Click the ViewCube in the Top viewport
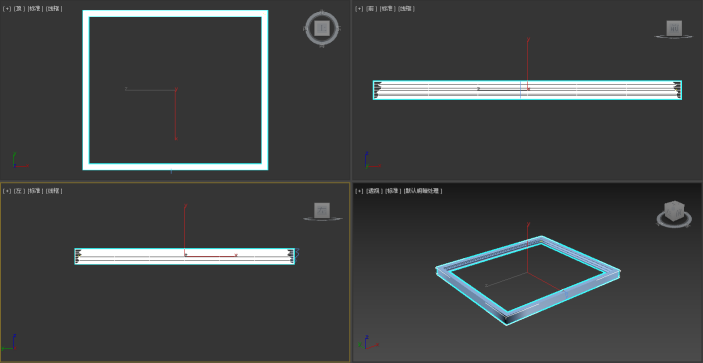Viewport: 703px width, 363px height. point(321,28)
